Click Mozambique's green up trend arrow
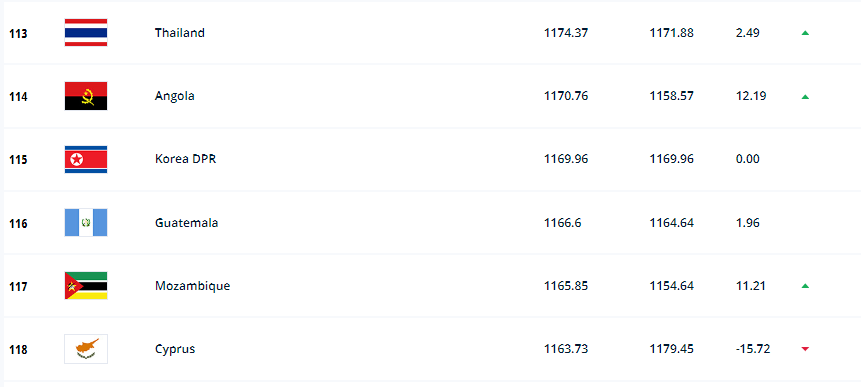Image resolution: width=861 pixels, height=387 pixels. (805, 286)
